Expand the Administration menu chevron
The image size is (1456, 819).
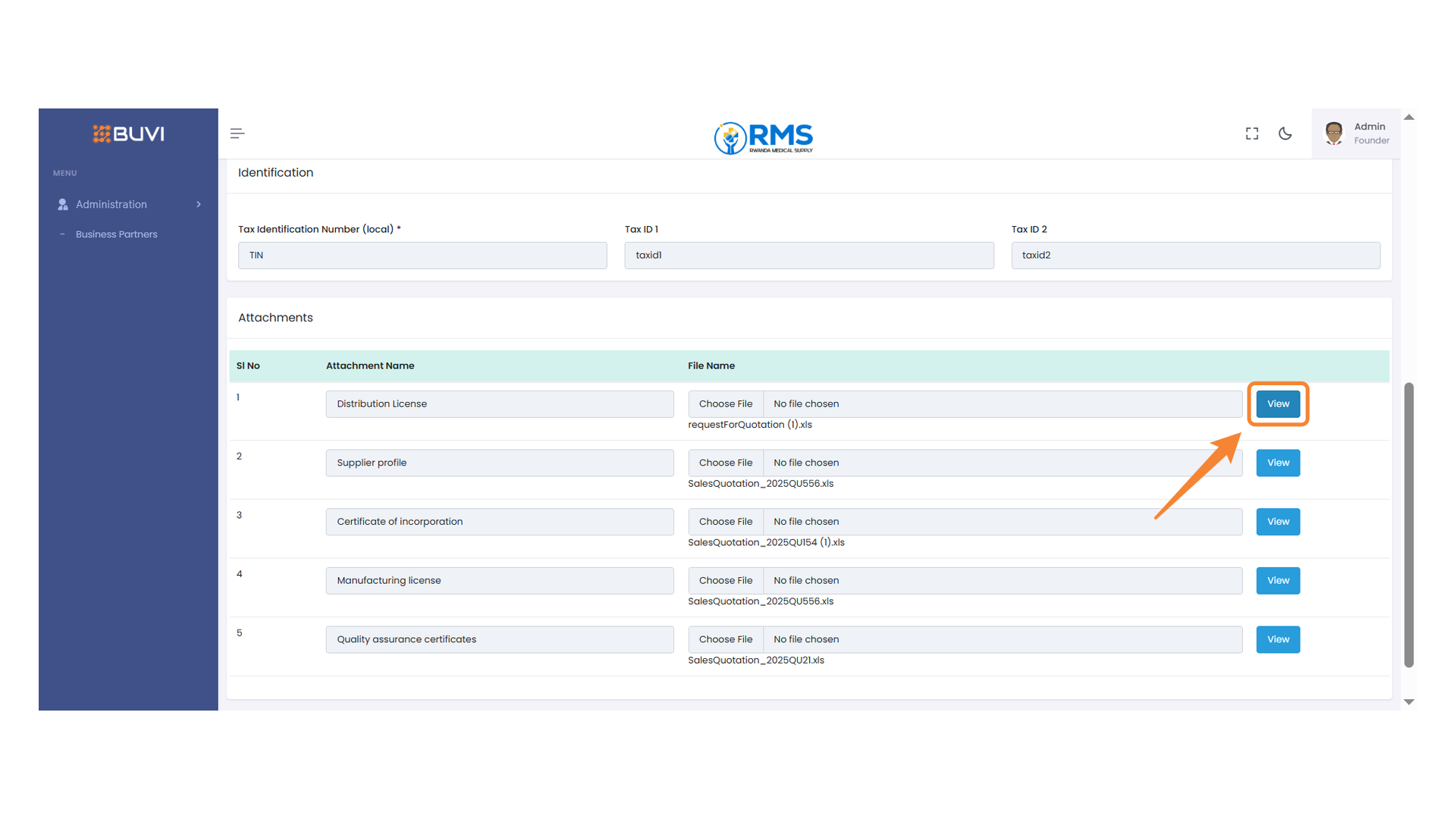click(198, 204)
